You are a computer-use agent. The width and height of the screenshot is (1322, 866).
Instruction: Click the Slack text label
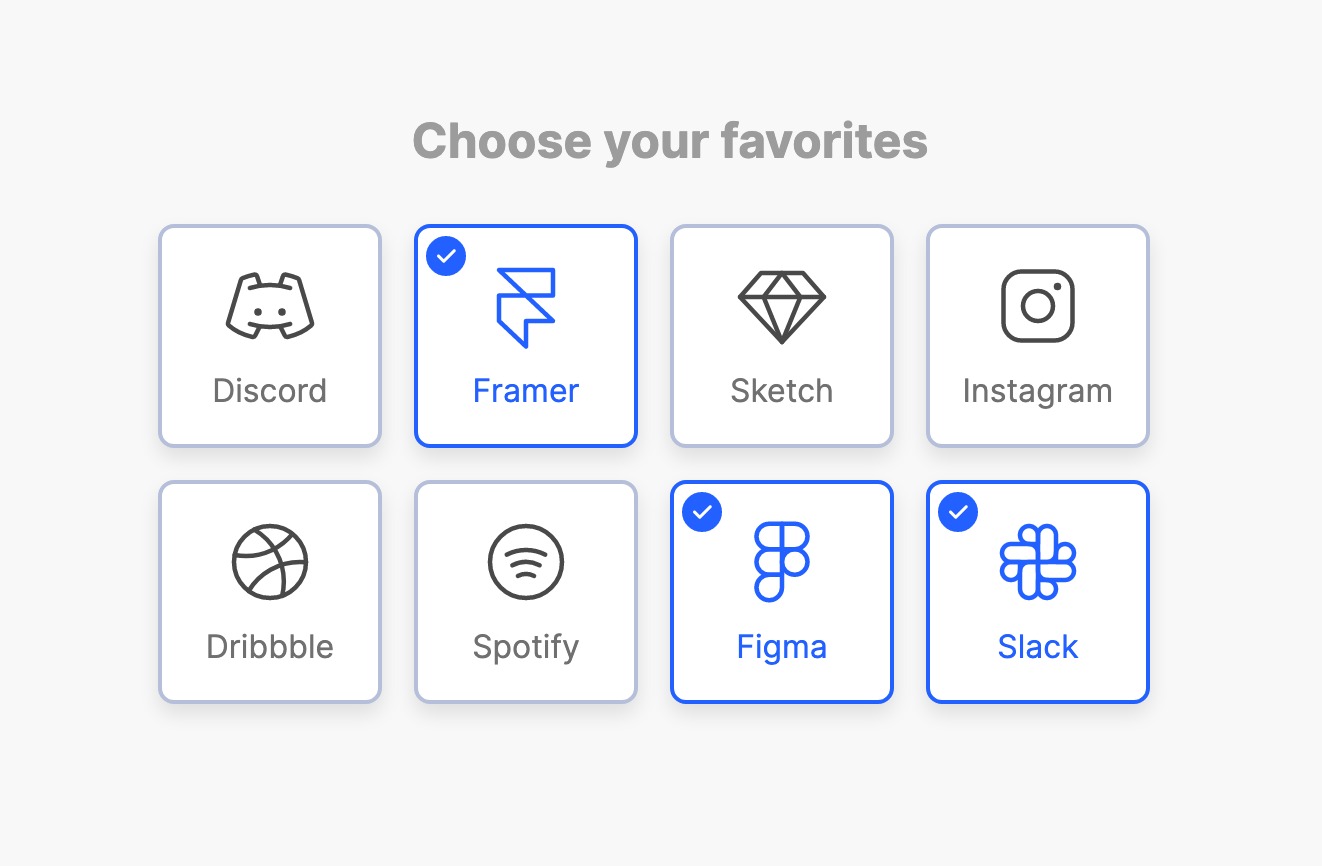pos(1038,646)
